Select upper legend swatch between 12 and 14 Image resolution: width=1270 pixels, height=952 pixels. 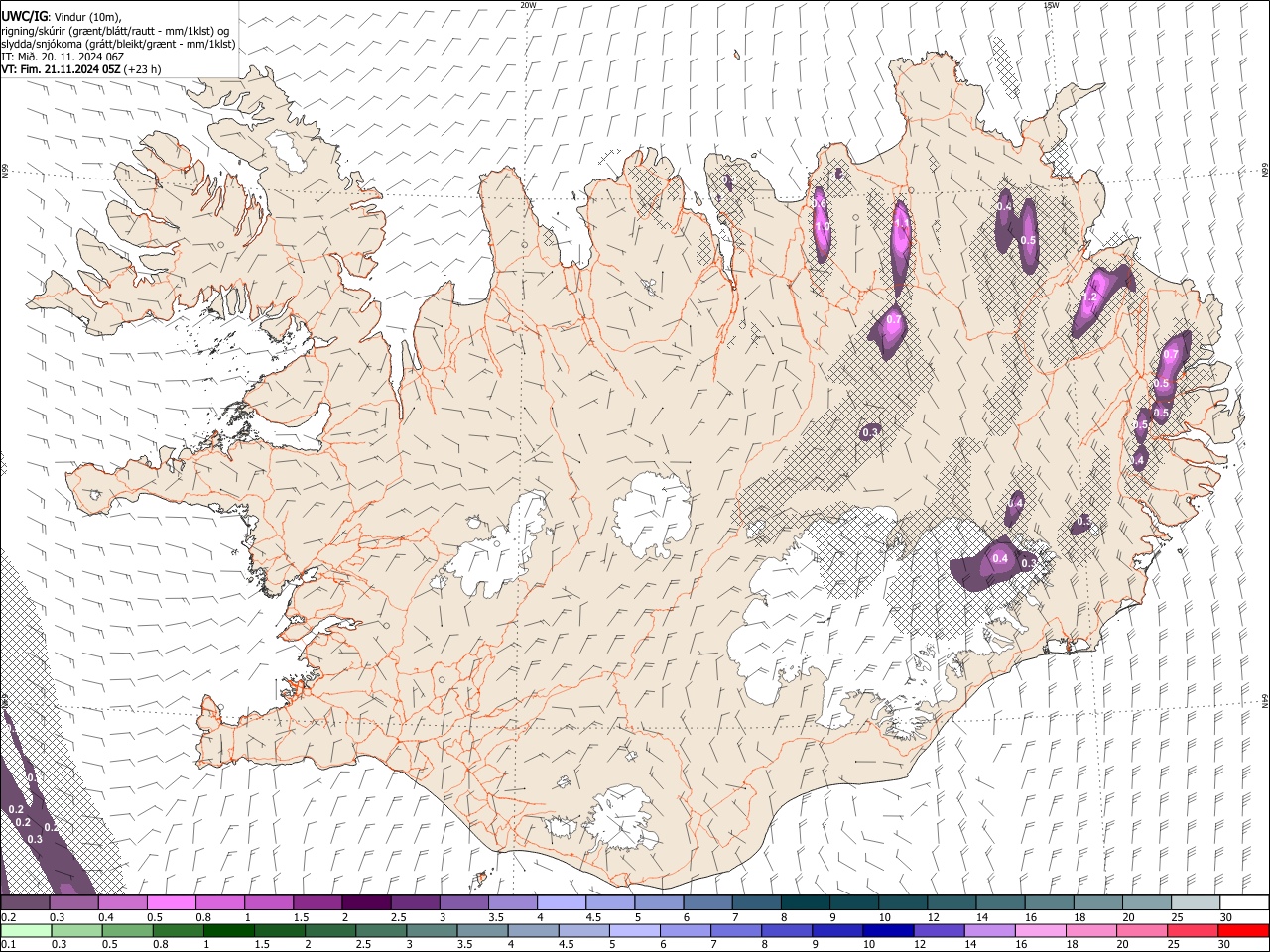pyautogui.click(x=952, y=902)
